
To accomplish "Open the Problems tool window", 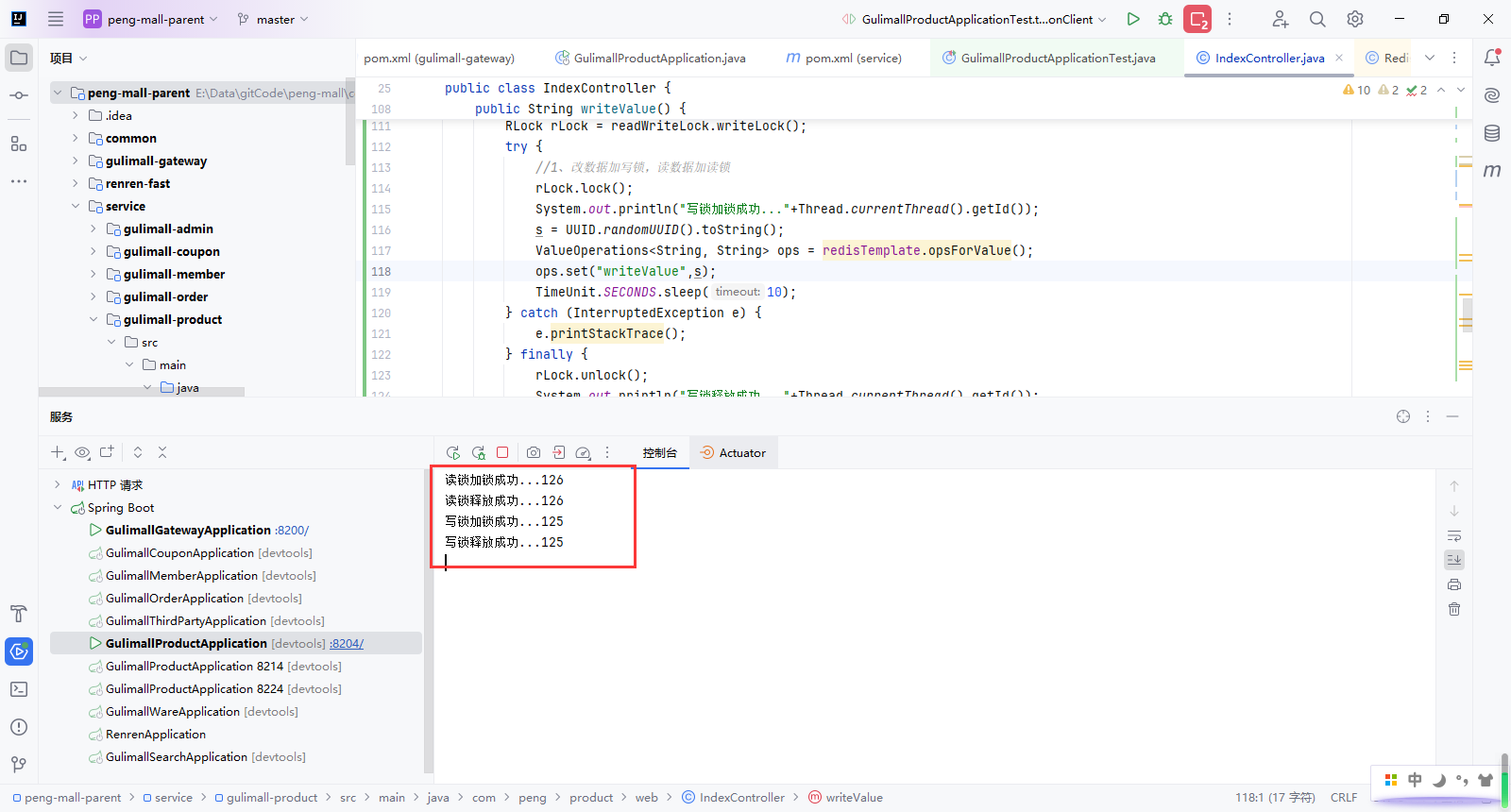I will point(19,727).
